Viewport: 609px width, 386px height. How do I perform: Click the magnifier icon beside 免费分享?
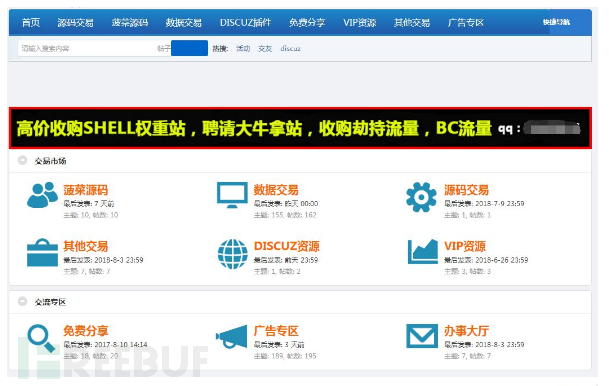click(41, 338)
